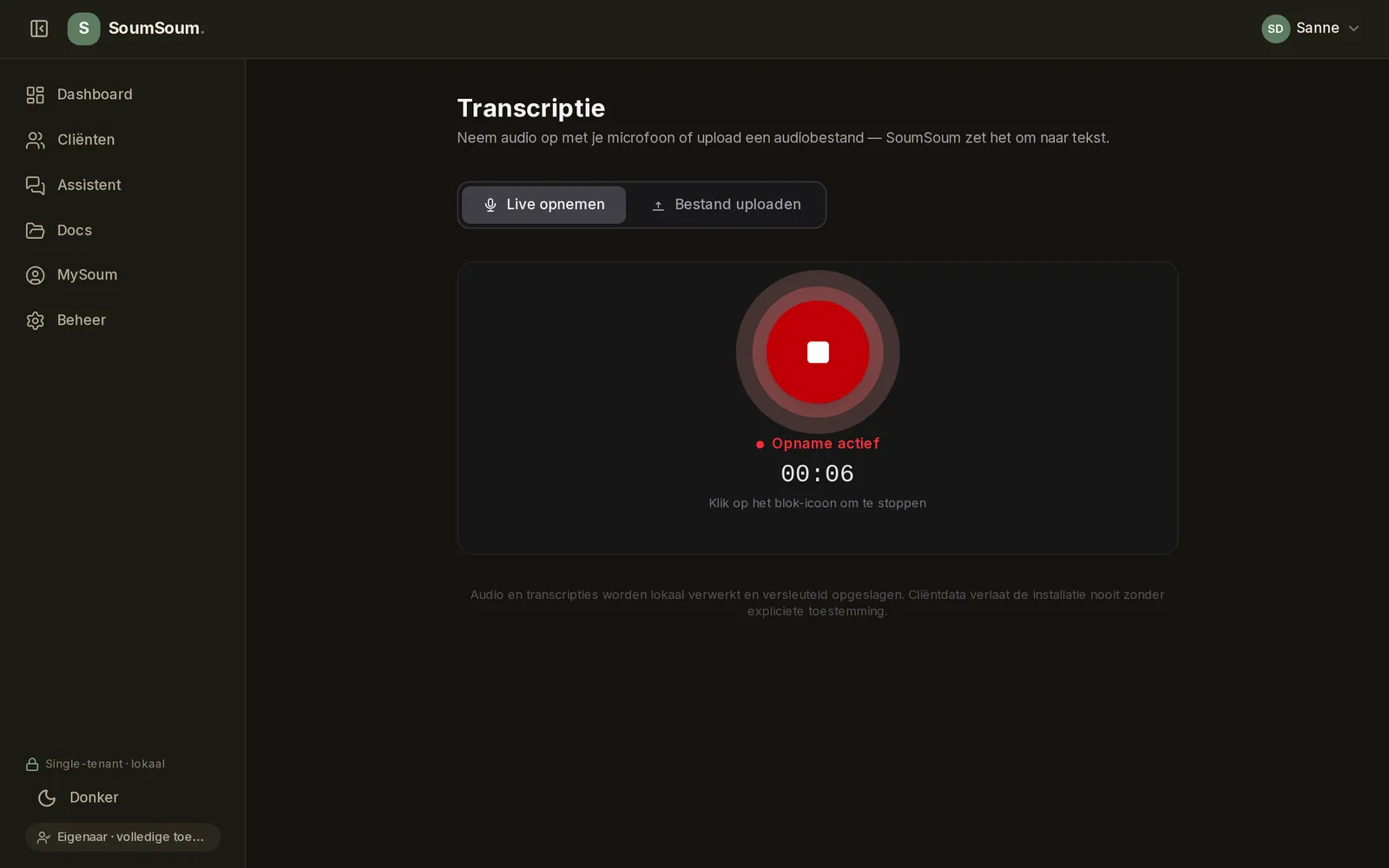The width and height of the screenshot is (1389, 868).
Task: Click the hint text 'Klik op het blok-icoon om te stoppen'
Action: point(817,503)
